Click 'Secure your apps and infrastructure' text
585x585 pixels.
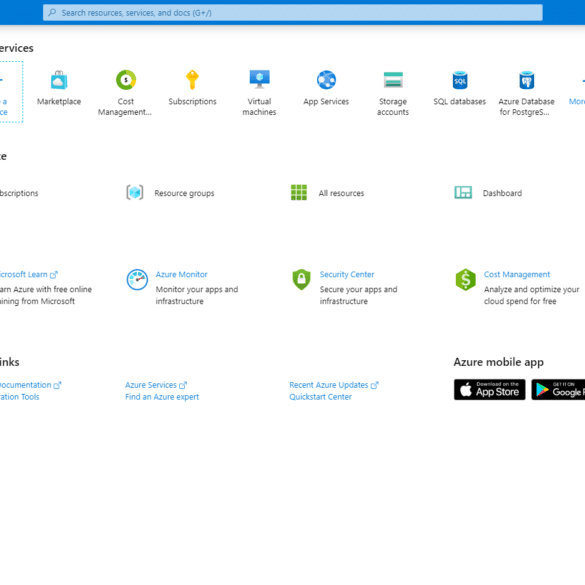coord(358,295)
